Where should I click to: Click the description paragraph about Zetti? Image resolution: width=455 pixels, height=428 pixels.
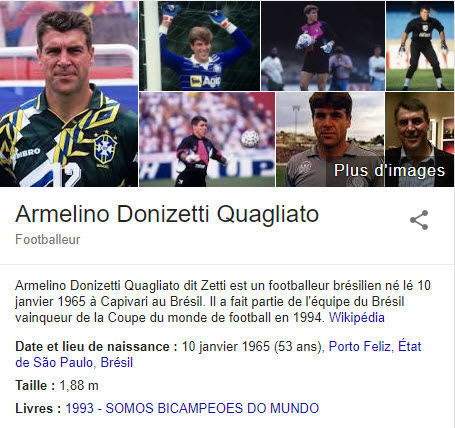pyautogui.click(x=223, y=302)
